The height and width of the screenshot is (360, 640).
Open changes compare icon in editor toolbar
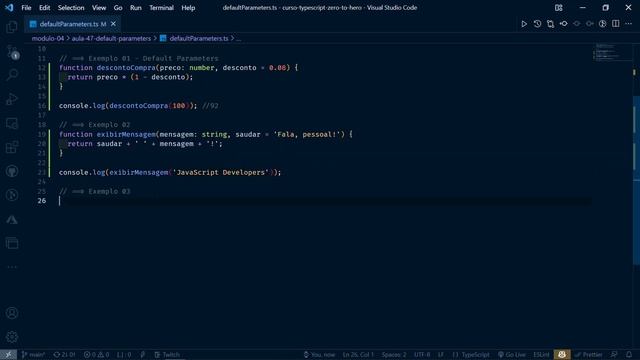coord(550,24)
